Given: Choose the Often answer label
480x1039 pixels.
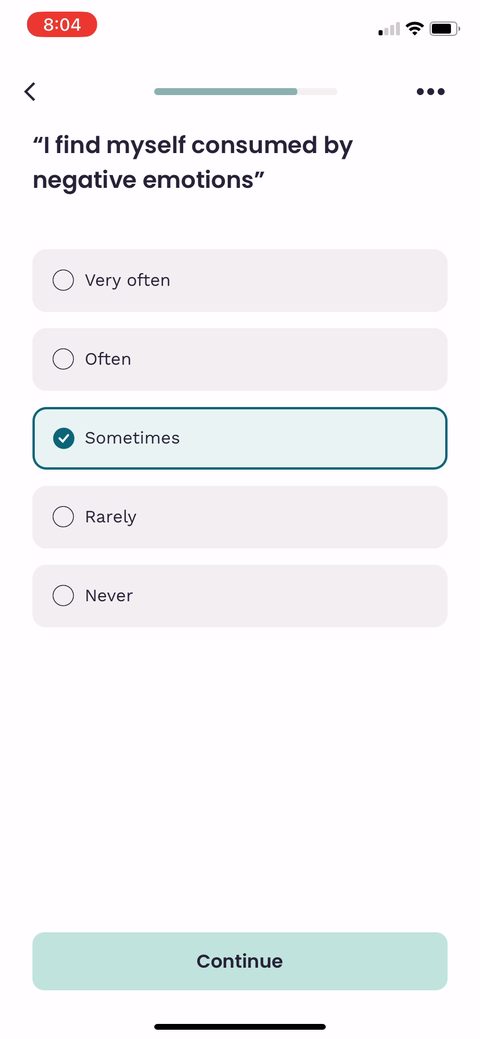Looking at the screenshot, I should point(108,359).
